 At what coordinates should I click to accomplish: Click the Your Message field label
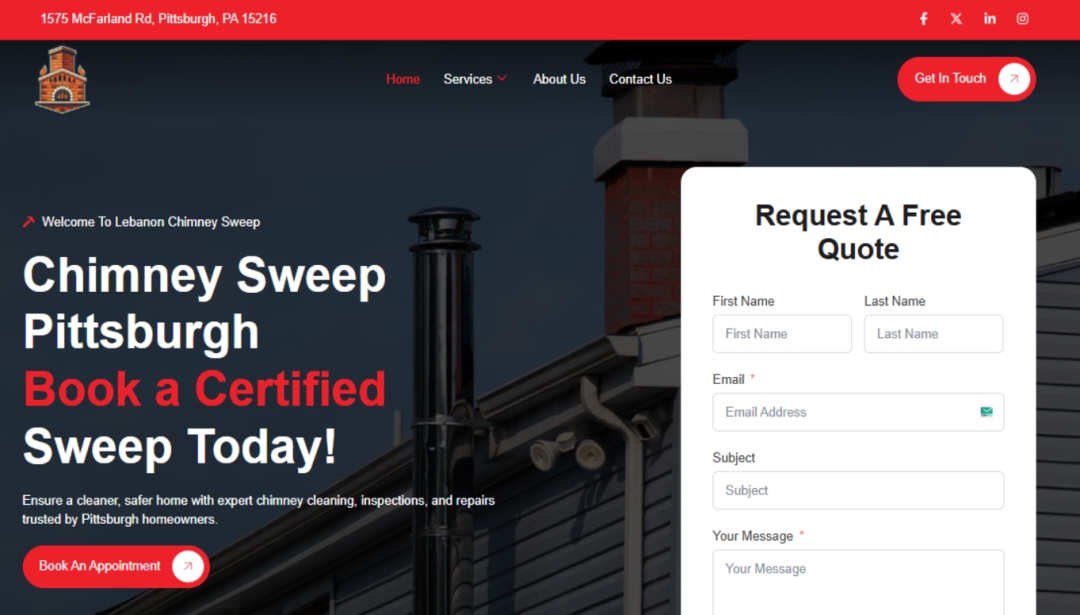click(753, 536)
